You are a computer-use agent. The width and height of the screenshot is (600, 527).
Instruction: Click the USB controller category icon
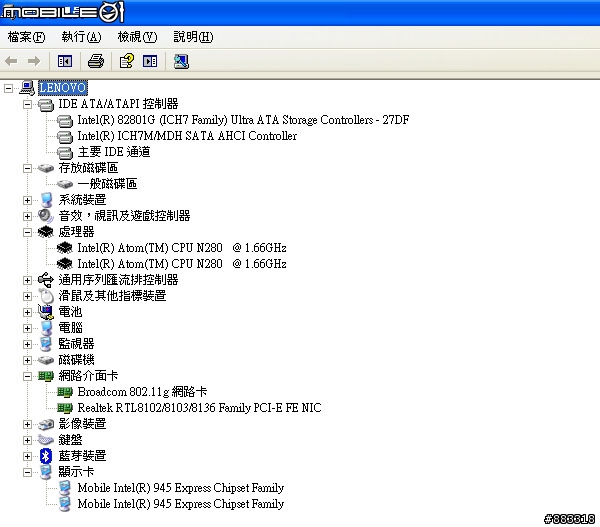[46, 280]
